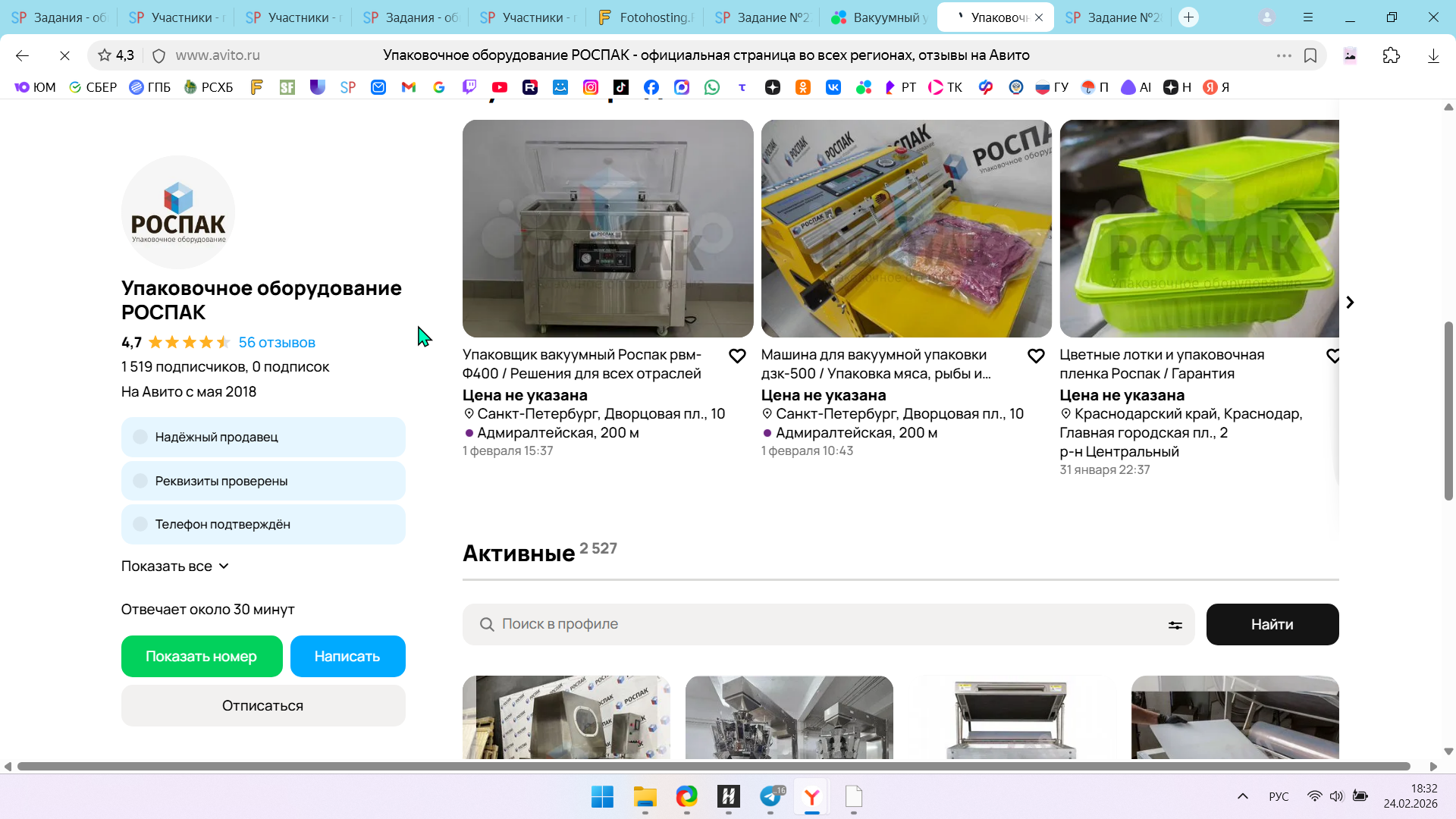Image resolution: width=1456 pixels, height=819 pixels.
Task: Favorite the ДЗК-500 vacuum machine listing
Action: pyautogui.click(x=1036, y=356)
